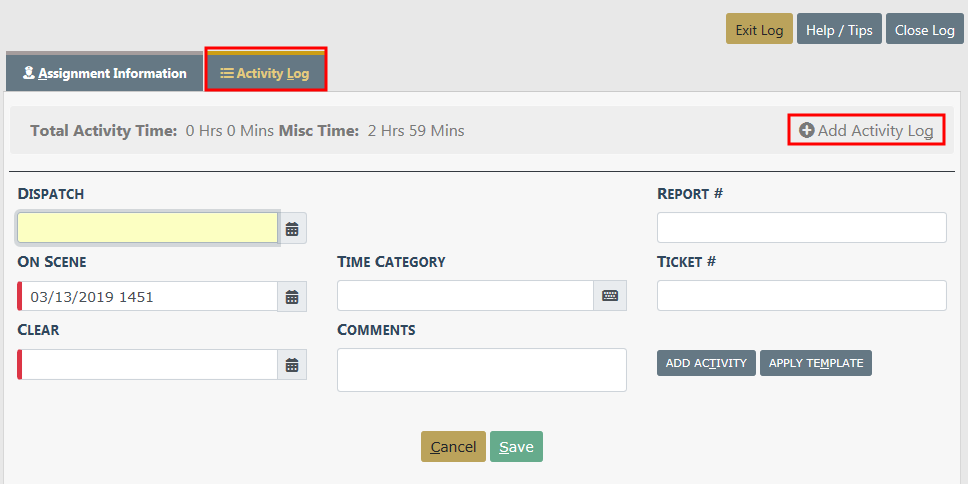This screenshot has width=968, height=484.
Task: Click into the Report # field
Action: [801, 228]
